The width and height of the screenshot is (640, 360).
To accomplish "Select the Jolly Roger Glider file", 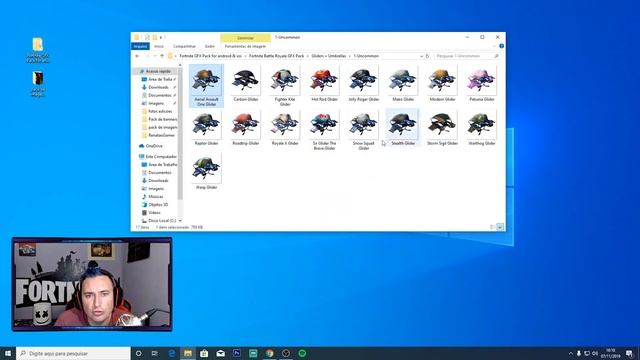I will click(364, 84).
